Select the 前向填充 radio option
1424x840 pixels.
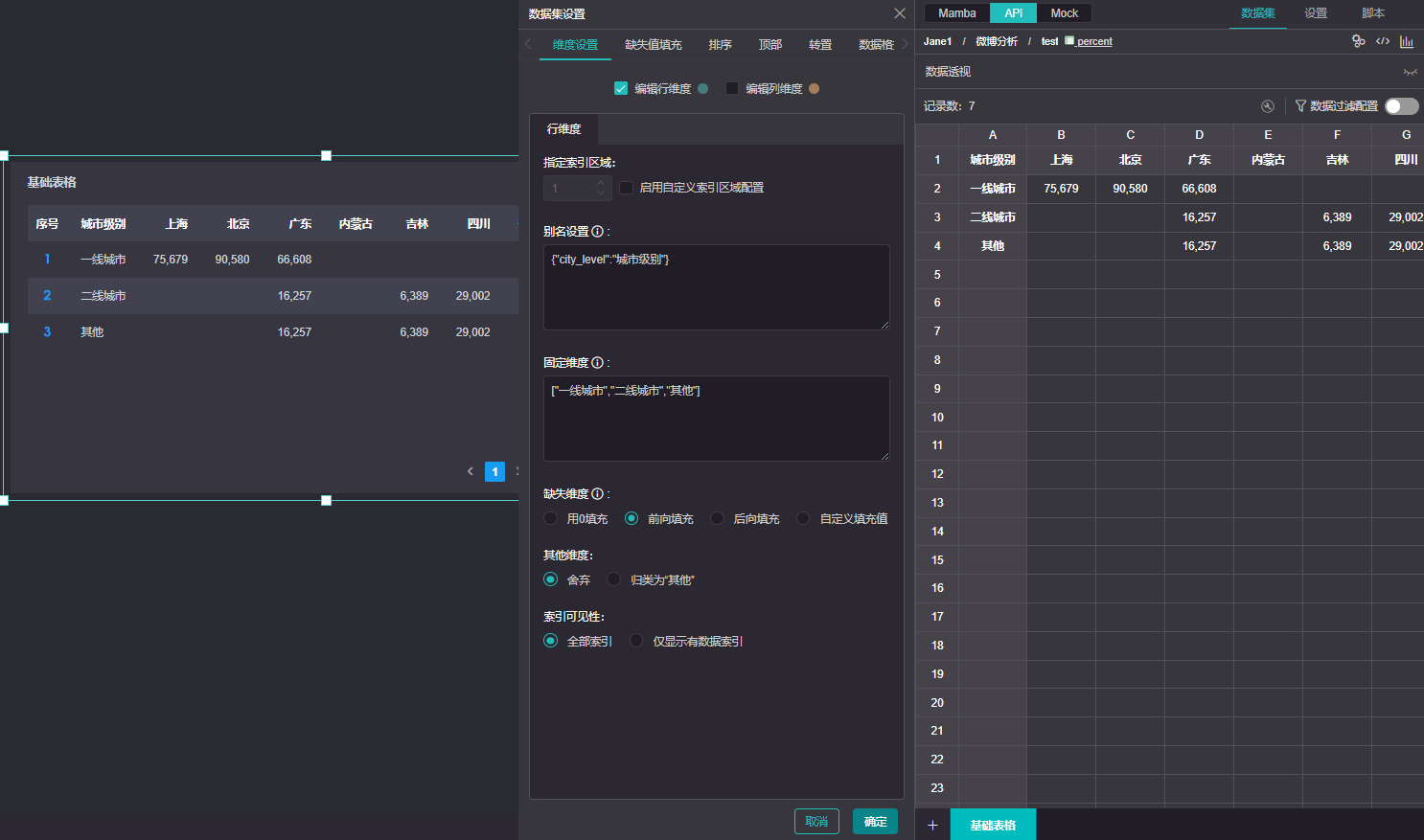click(x=632, y=518)
